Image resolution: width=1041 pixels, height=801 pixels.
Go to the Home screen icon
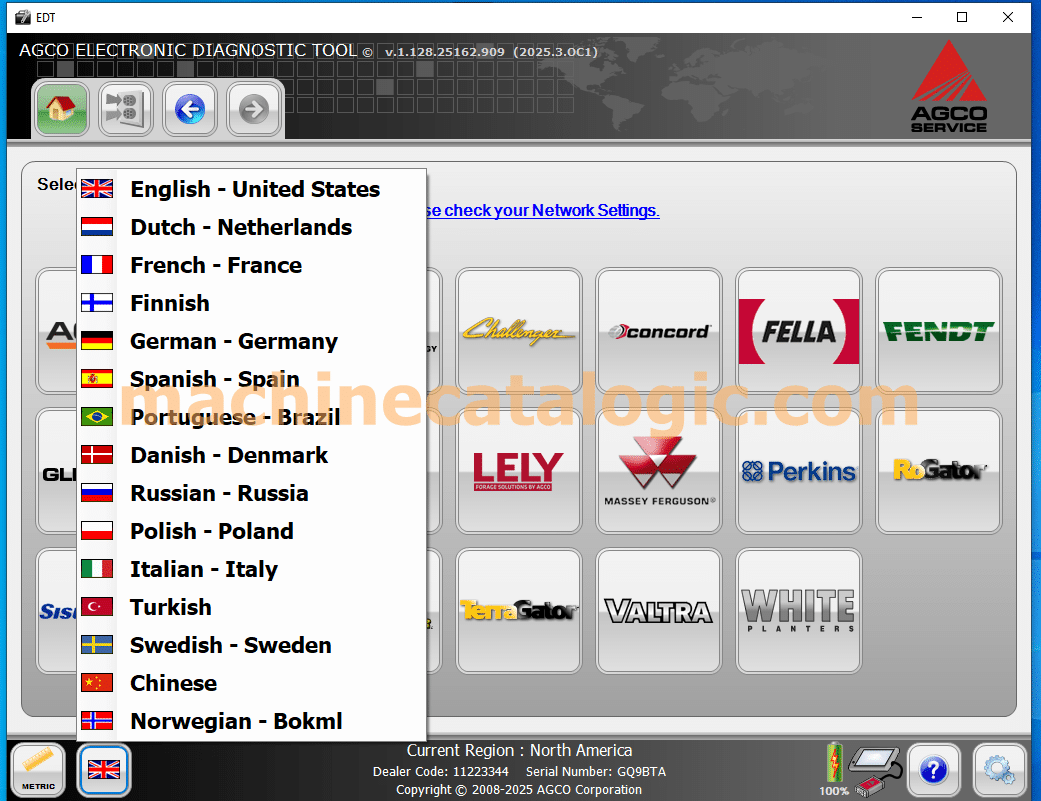[x=61, y=109]
